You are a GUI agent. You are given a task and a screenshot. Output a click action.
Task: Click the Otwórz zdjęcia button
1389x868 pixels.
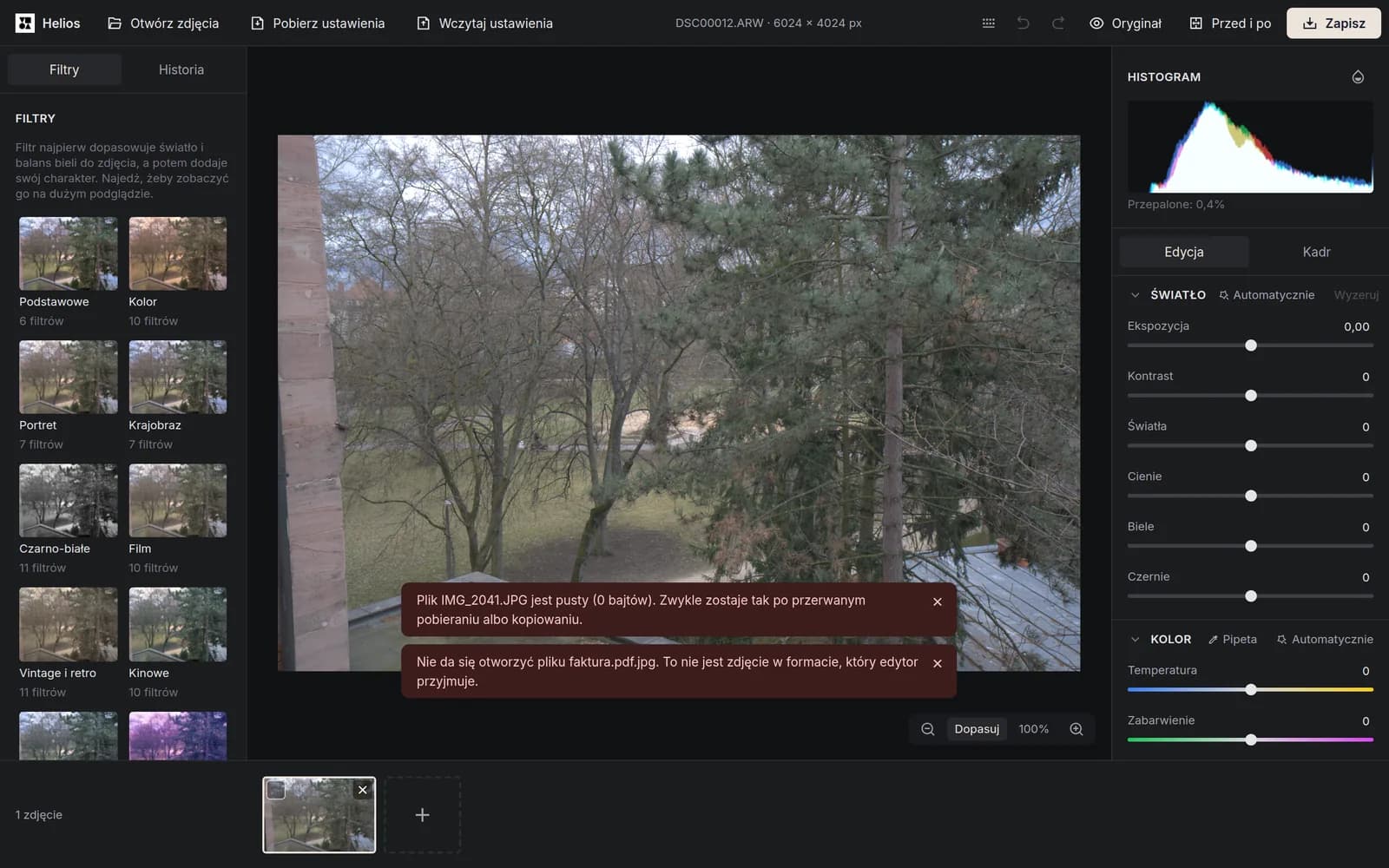[163, 23]
